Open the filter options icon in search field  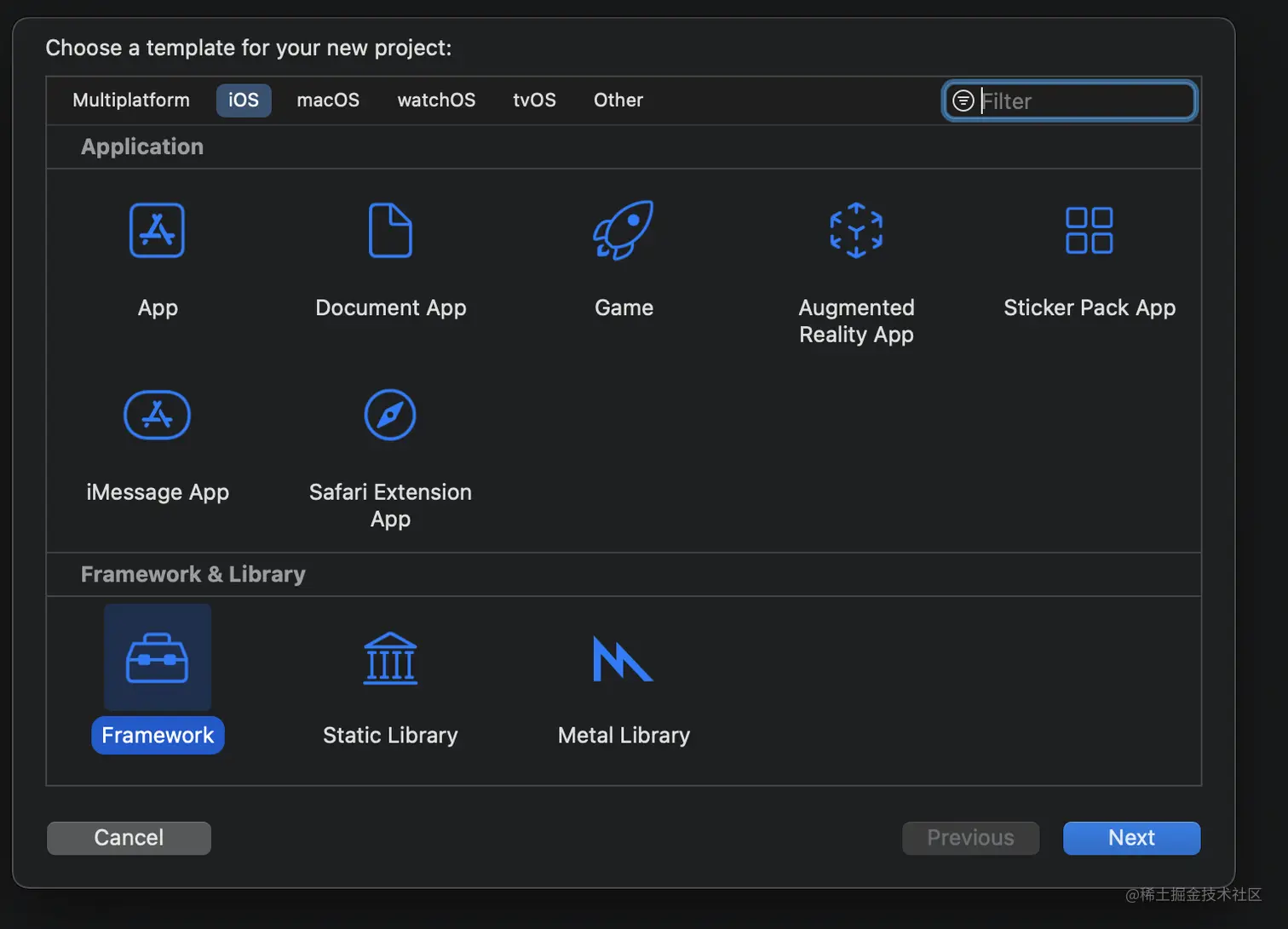pyautogui.click(x=963, y=100)
